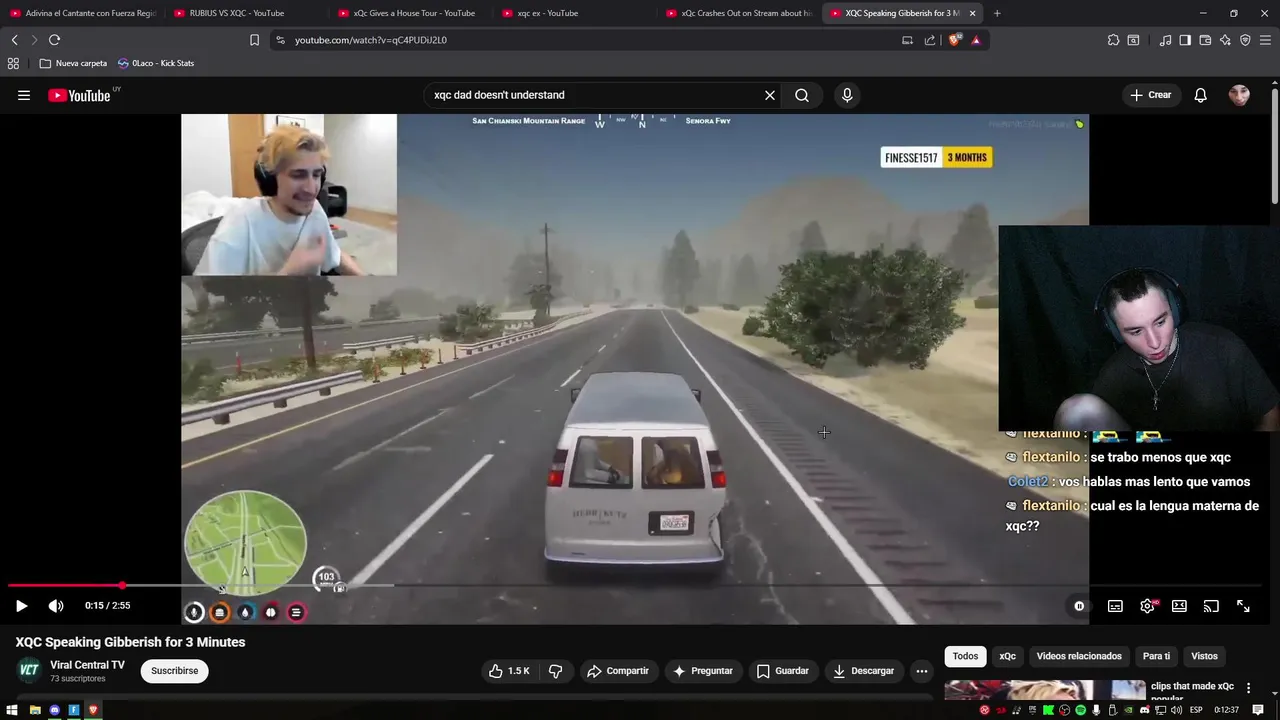Switch to theater mode
Viewport: 1280px width, 720px height.
pos(1179,606)
